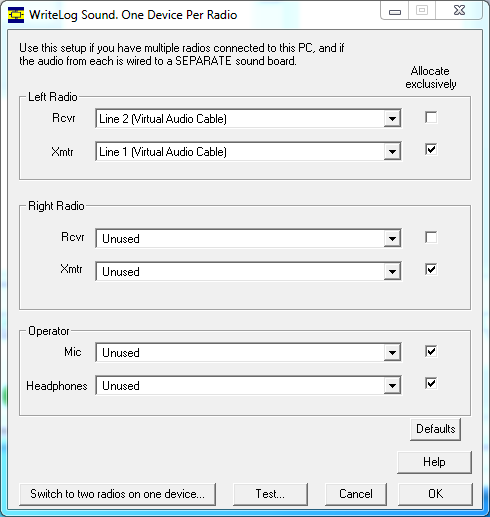Open Help for sound setup
Image resolution: width=490 pixels, height=517 pixels.
[x=434, y=462]
